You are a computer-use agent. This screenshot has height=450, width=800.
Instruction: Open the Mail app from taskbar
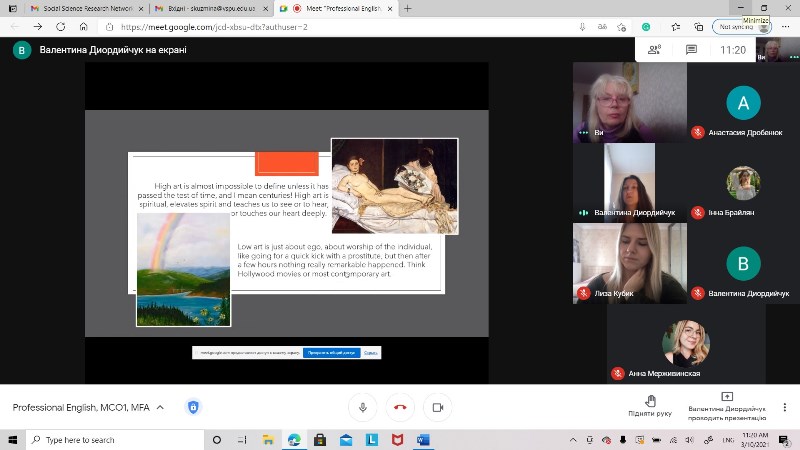(x=346, y=440)
